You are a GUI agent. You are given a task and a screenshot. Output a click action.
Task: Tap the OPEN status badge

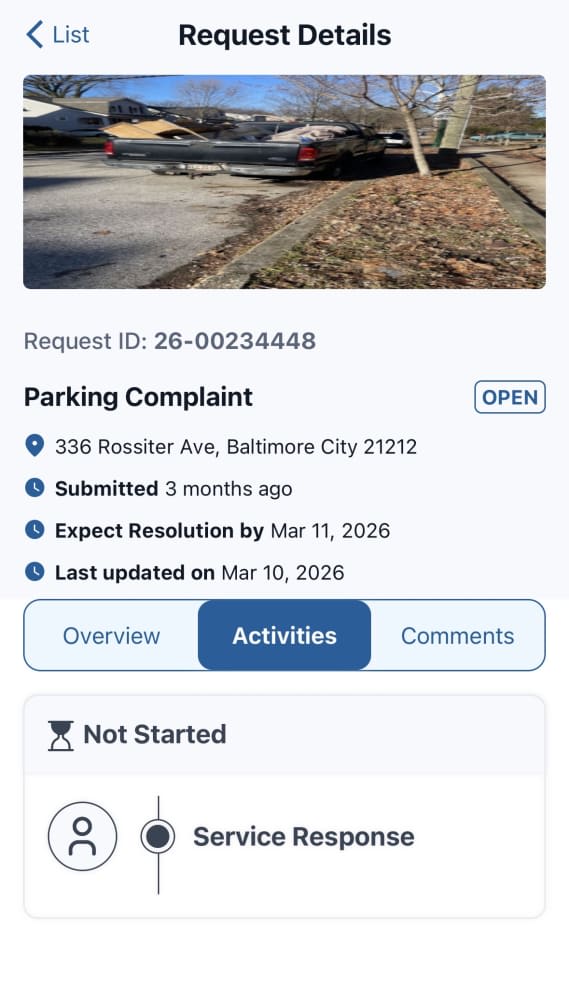510,397
